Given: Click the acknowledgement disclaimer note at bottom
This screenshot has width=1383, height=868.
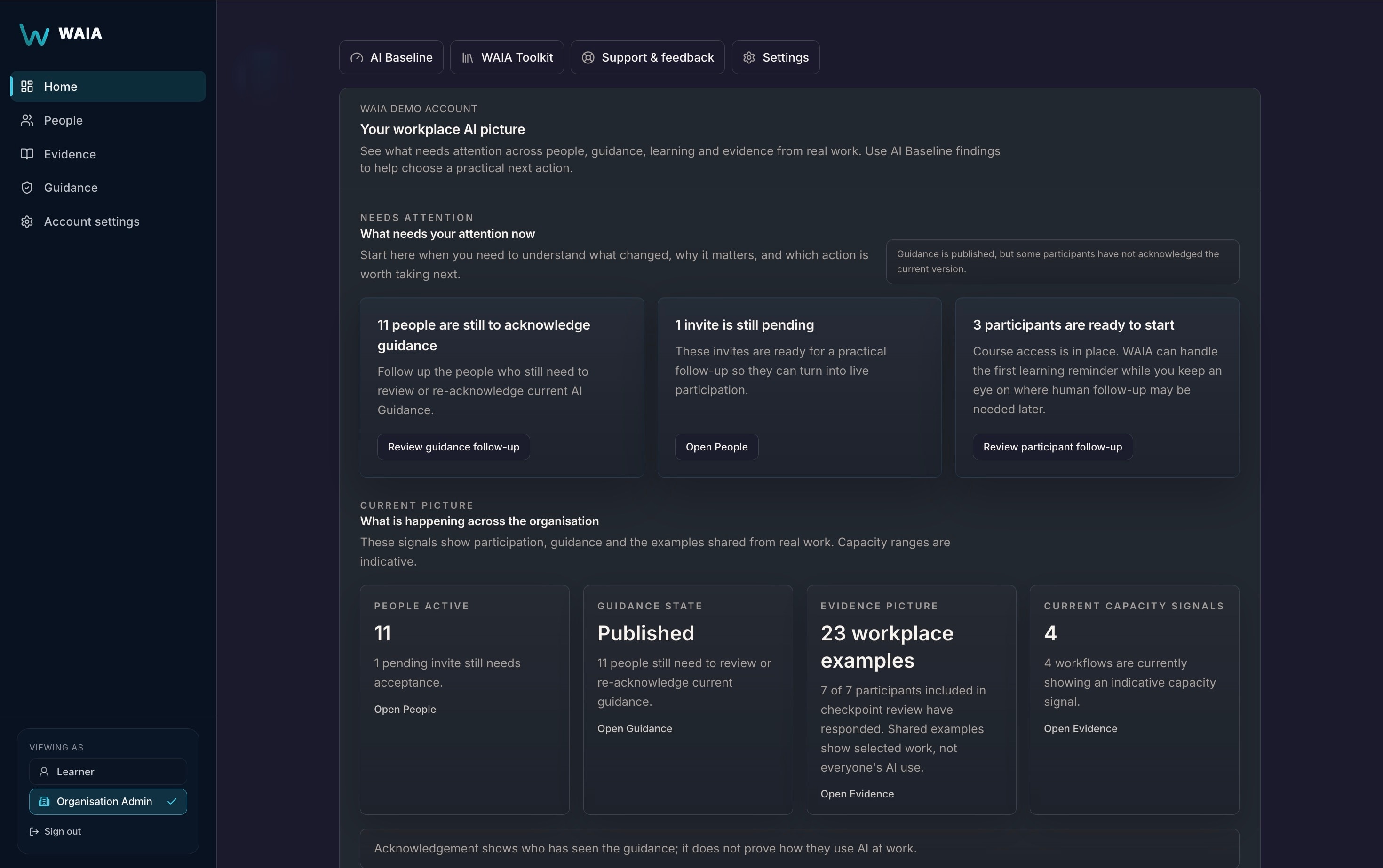Looking at the screenshot, I should coord(800,848).
